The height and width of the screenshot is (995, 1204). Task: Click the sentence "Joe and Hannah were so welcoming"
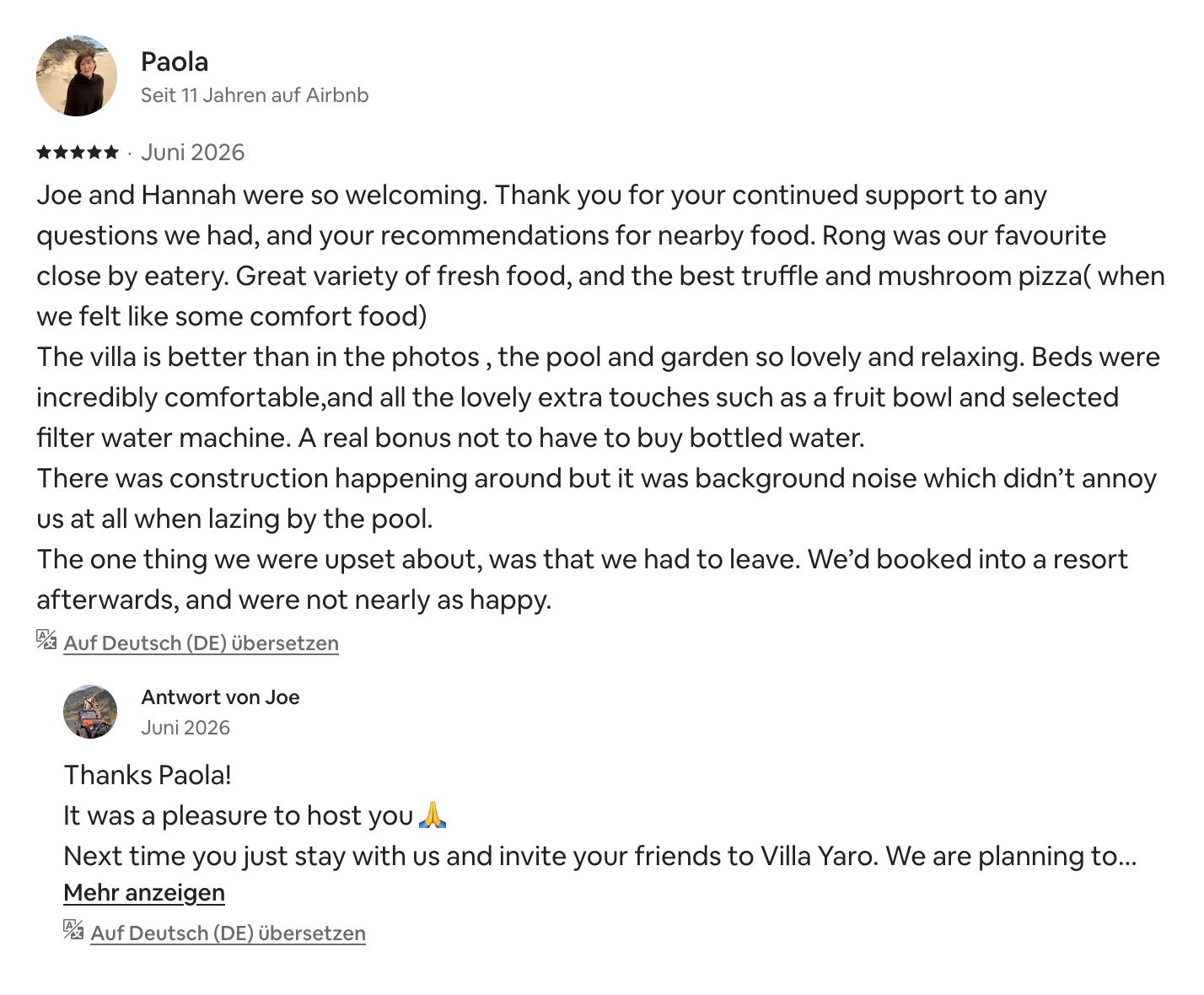(x=261, y=195)
